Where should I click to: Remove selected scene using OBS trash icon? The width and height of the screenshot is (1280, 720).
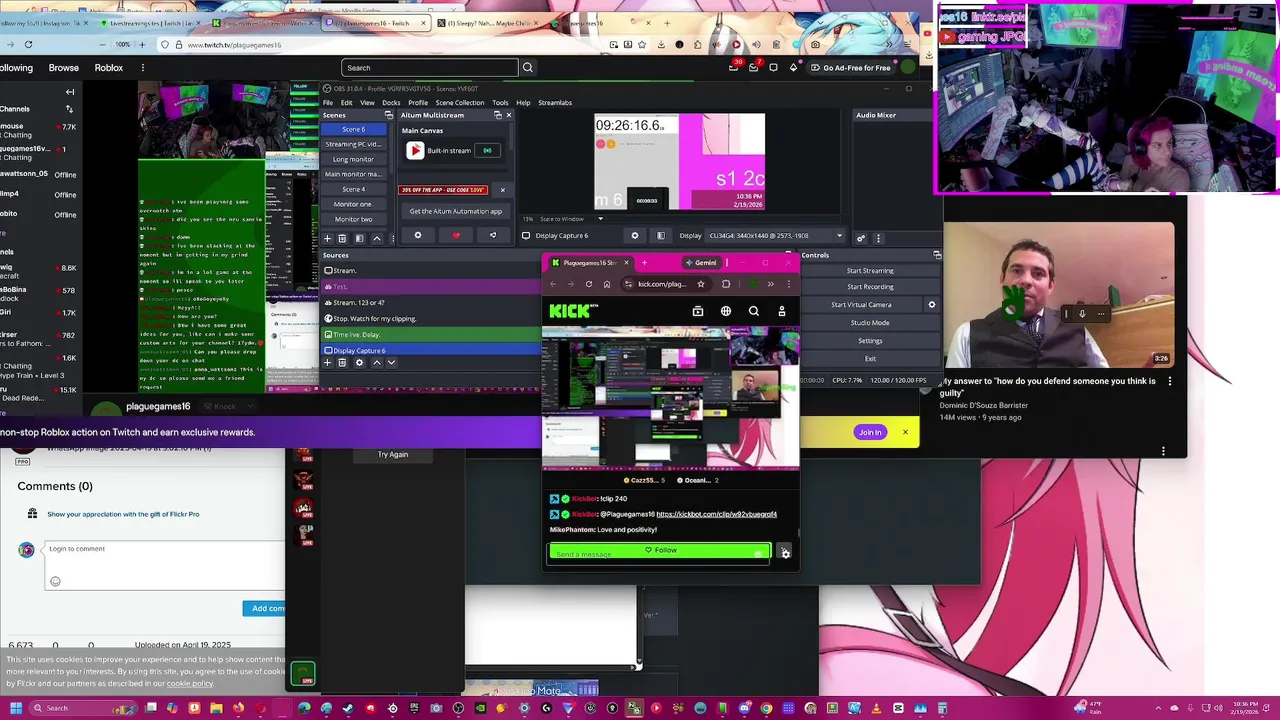(x=342, y=238)
